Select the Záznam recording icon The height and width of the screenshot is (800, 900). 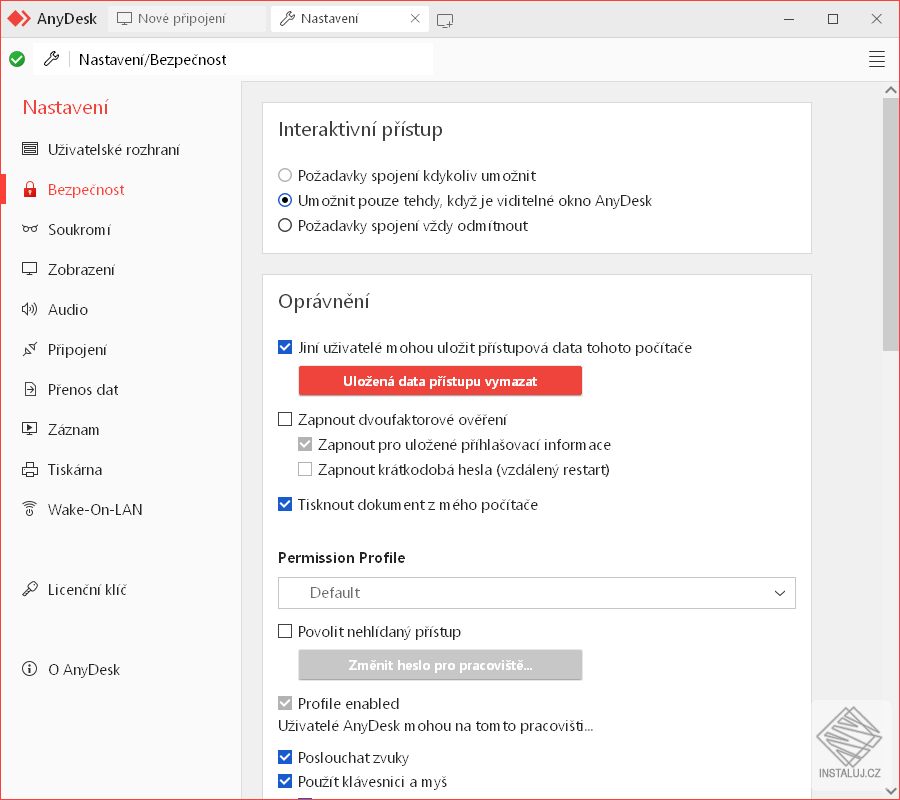[x=29, y=429]
